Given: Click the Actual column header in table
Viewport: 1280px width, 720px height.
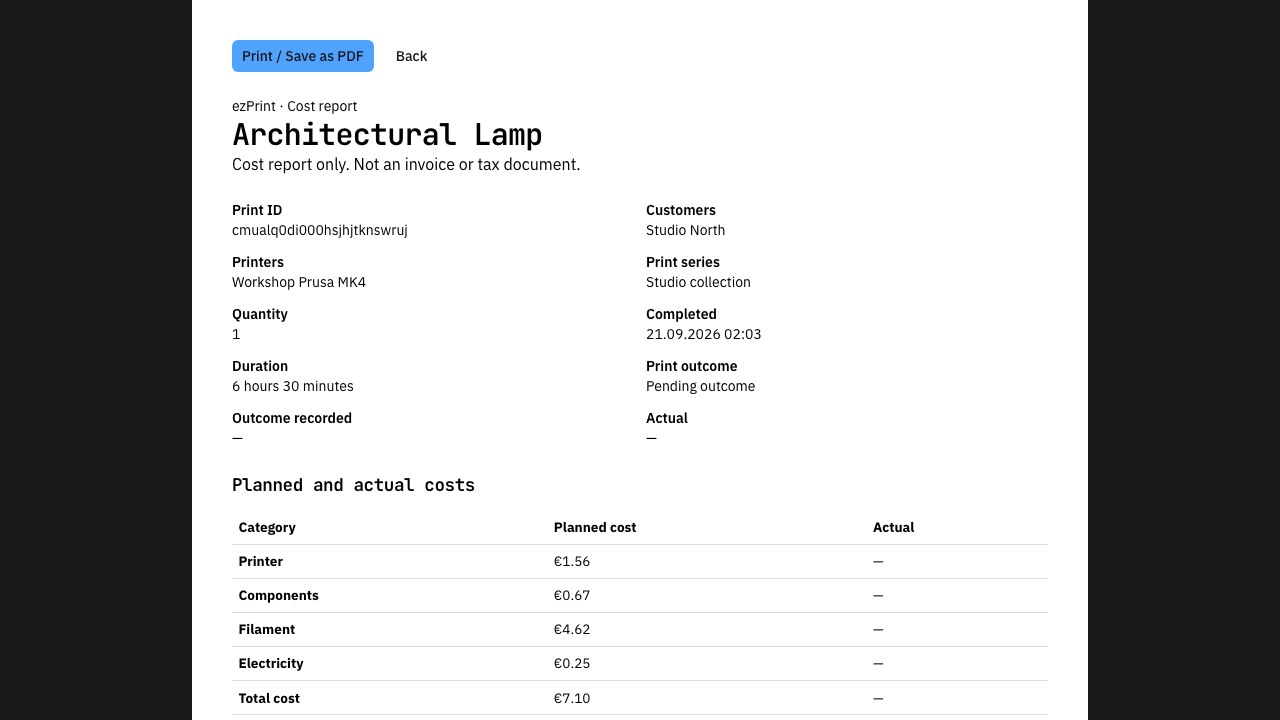Looking at the screenshot, I should click(893, 527).
